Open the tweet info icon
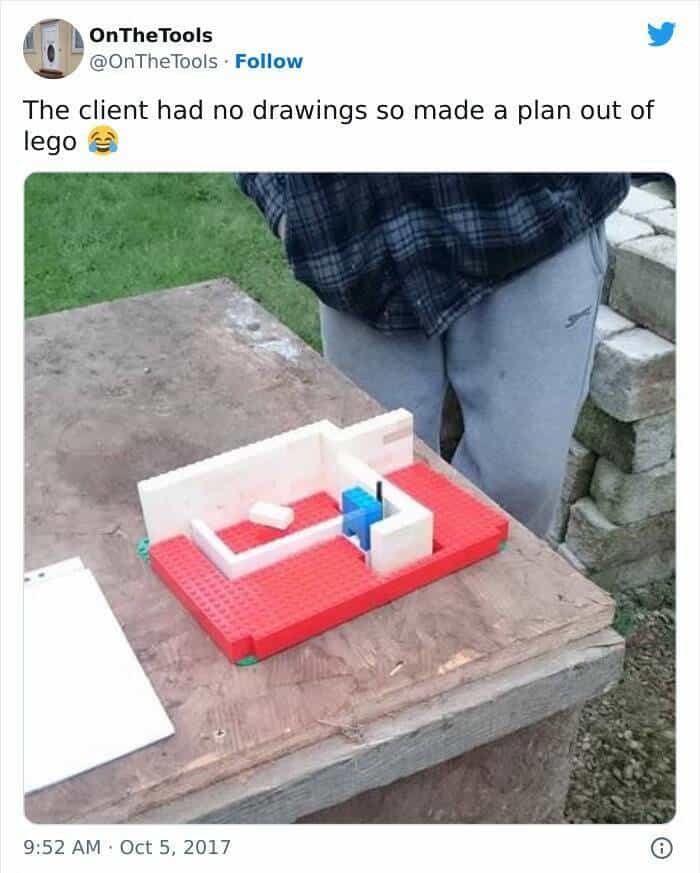700x873 pixels. (x=661, y=848)
